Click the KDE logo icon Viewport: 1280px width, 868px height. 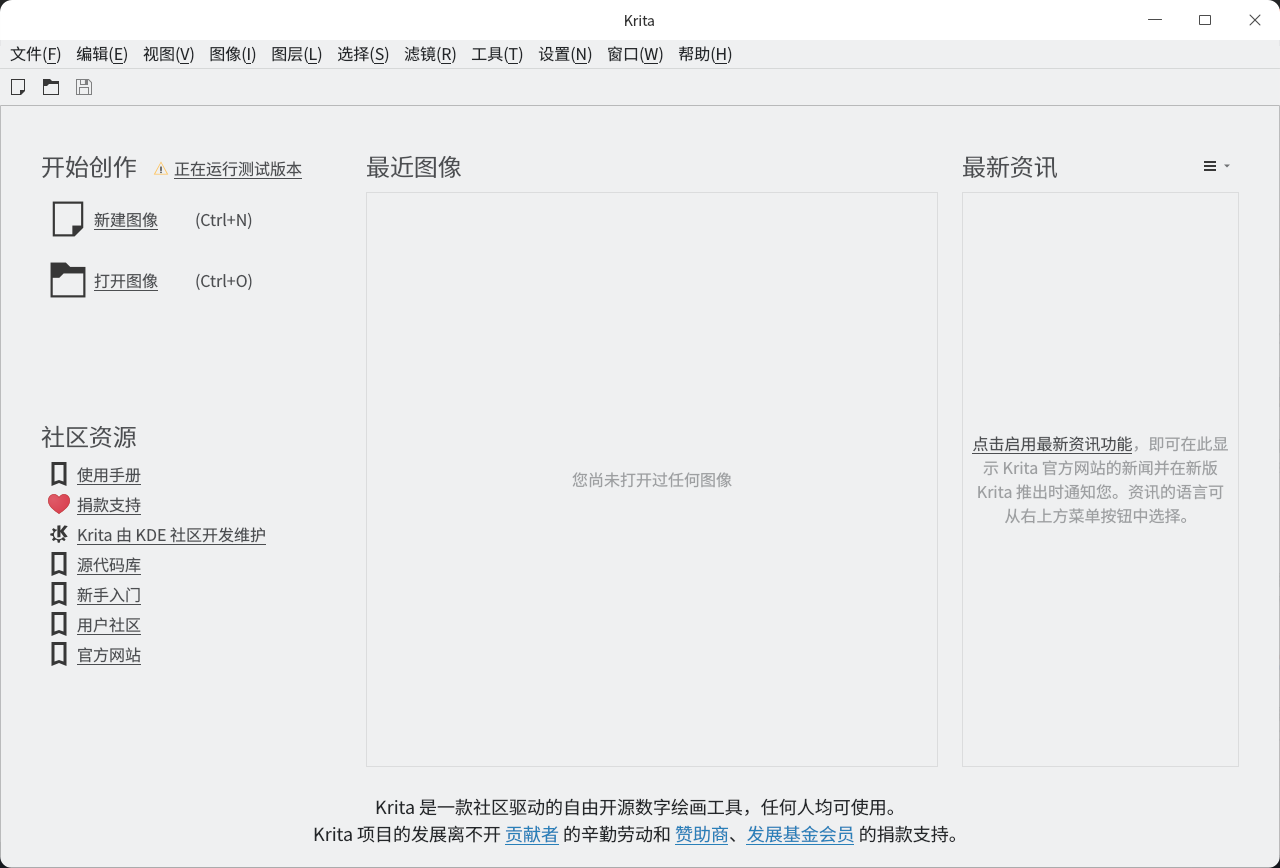[x=59, y=534]
